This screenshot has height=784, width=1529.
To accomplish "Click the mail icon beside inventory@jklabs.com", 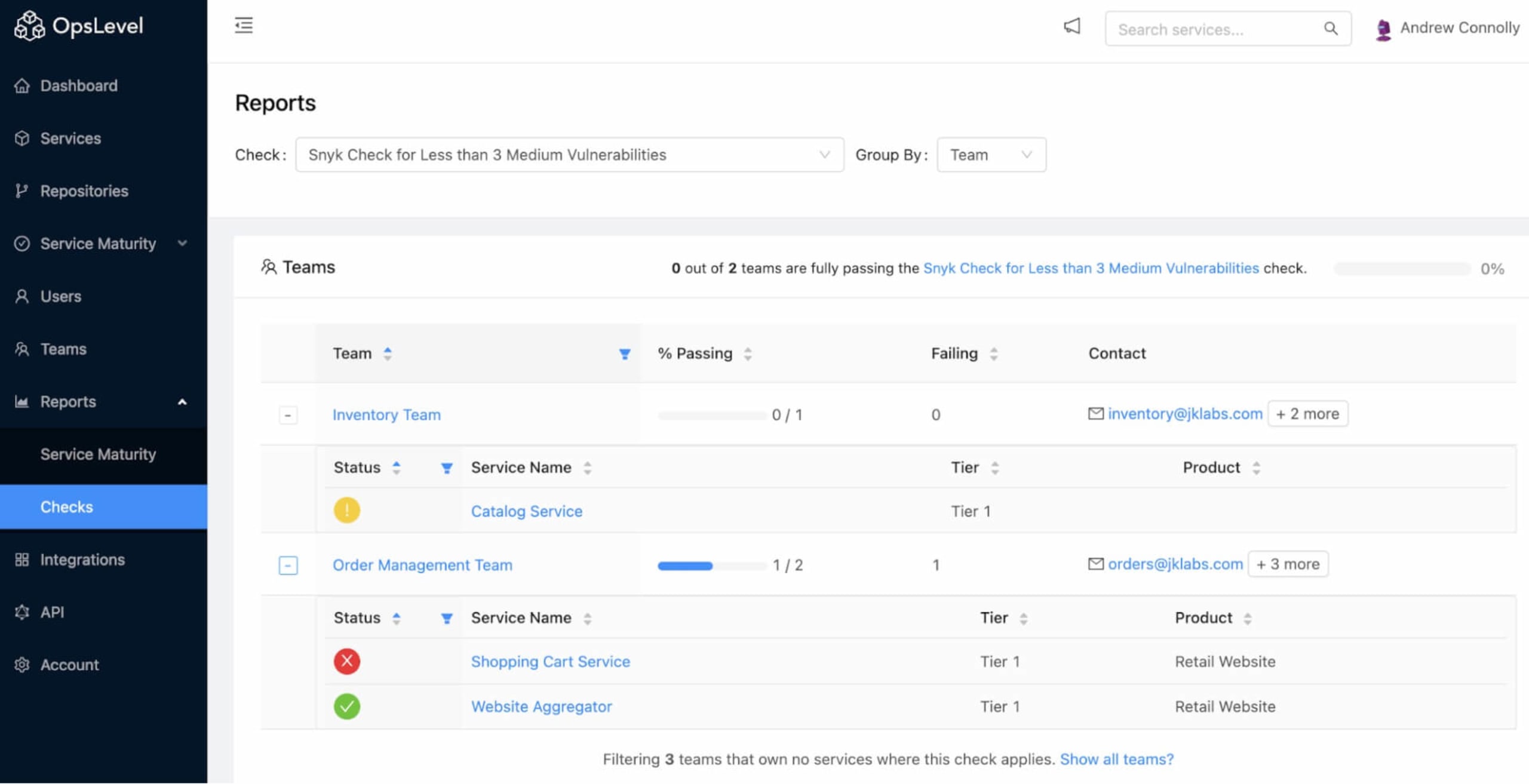I will [x=1096, y=413].
